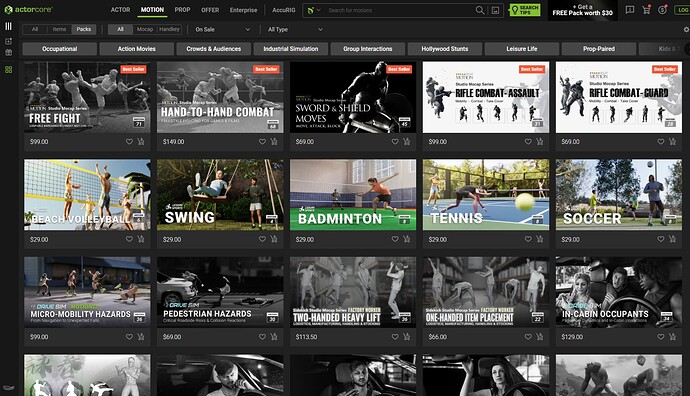Expand the All Type dropdown
This screenshot has height=396, width=690.
295,29
